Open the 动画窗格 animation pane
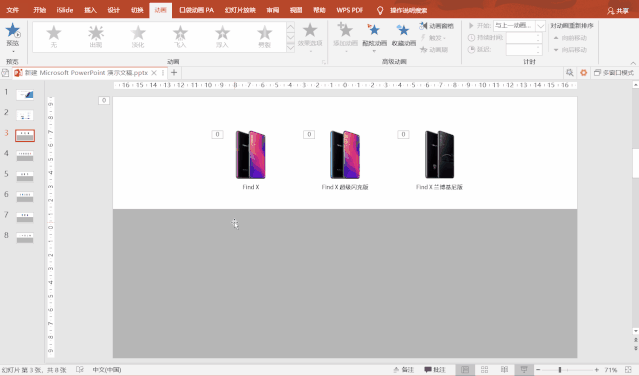The image size is (639, 376). coord(436,26)
